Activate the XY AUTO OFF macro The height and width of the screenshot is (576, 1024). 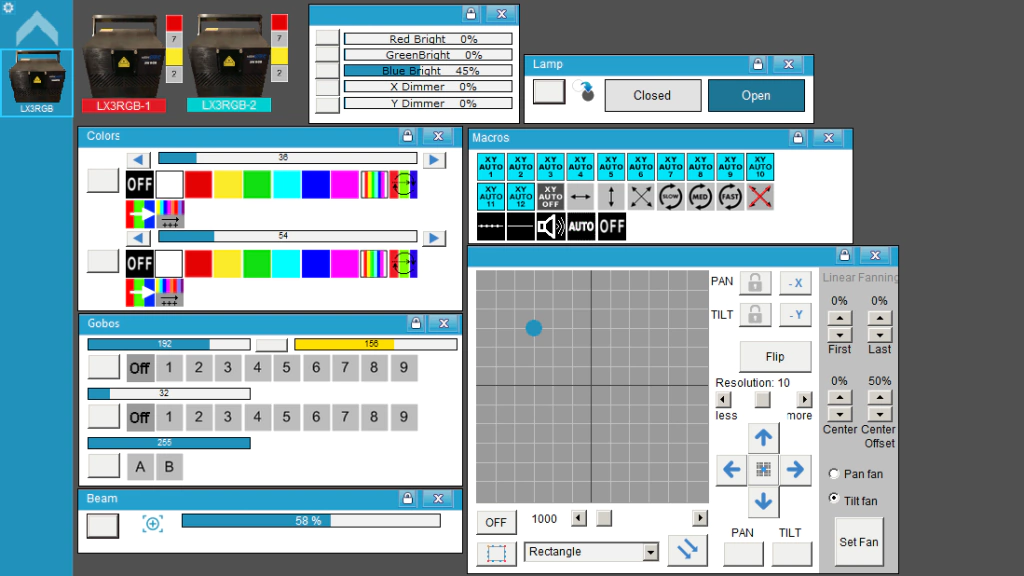tap(551, 197)
